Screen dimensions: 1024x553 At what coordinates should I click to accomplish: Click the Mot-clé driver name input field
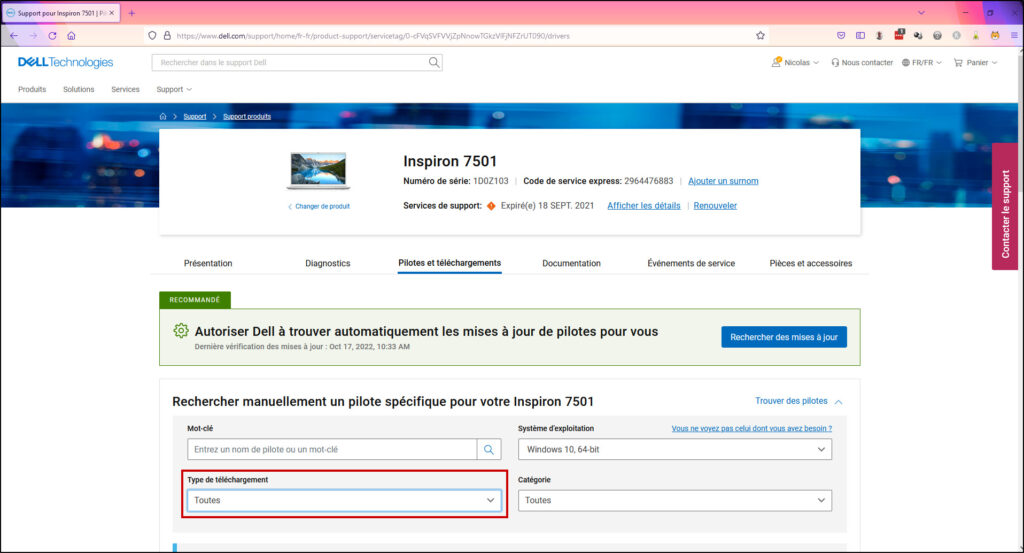332,449
